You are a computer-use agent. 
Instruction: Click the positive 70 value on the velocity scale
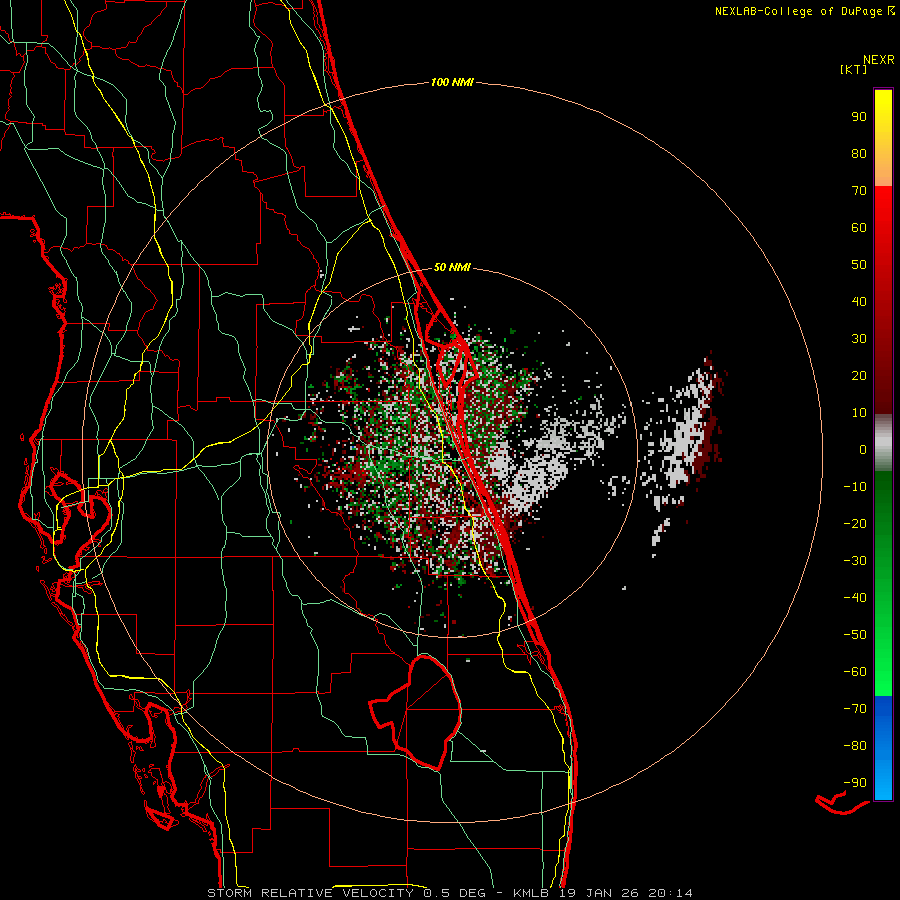tap(859, 191)
